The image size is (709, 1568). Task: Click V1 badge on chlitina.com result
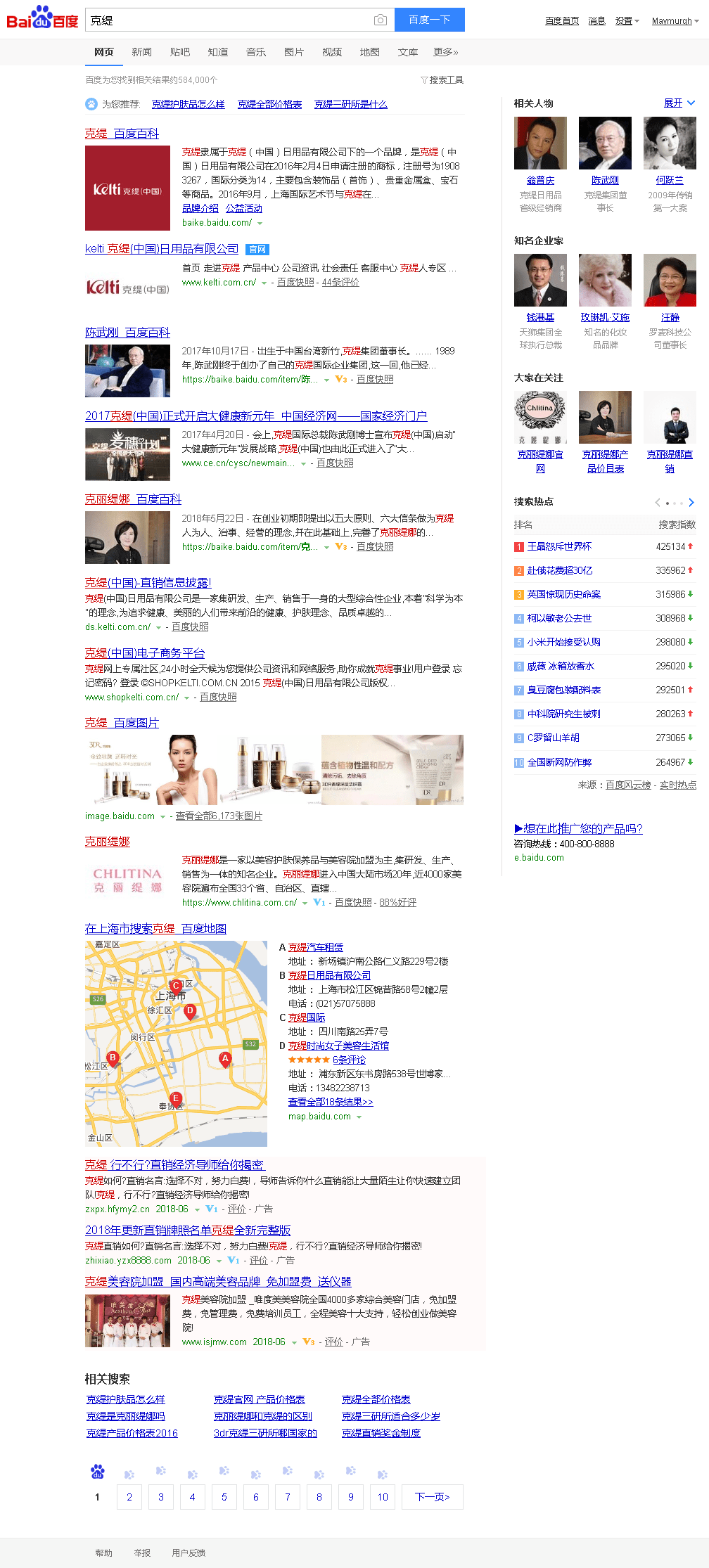[319, 902]
